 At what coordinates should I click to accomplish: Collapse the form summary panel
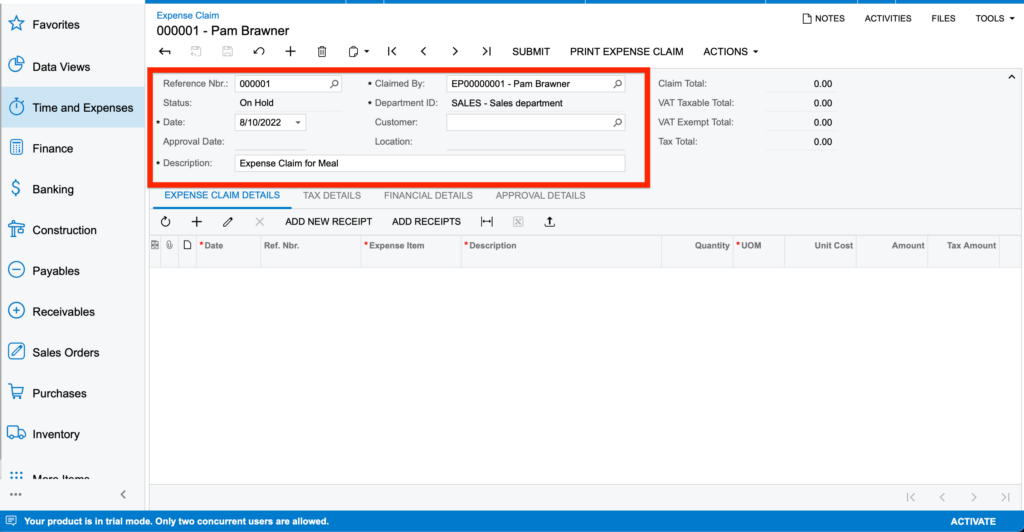pyautogui.click(x=1010, y=76)
